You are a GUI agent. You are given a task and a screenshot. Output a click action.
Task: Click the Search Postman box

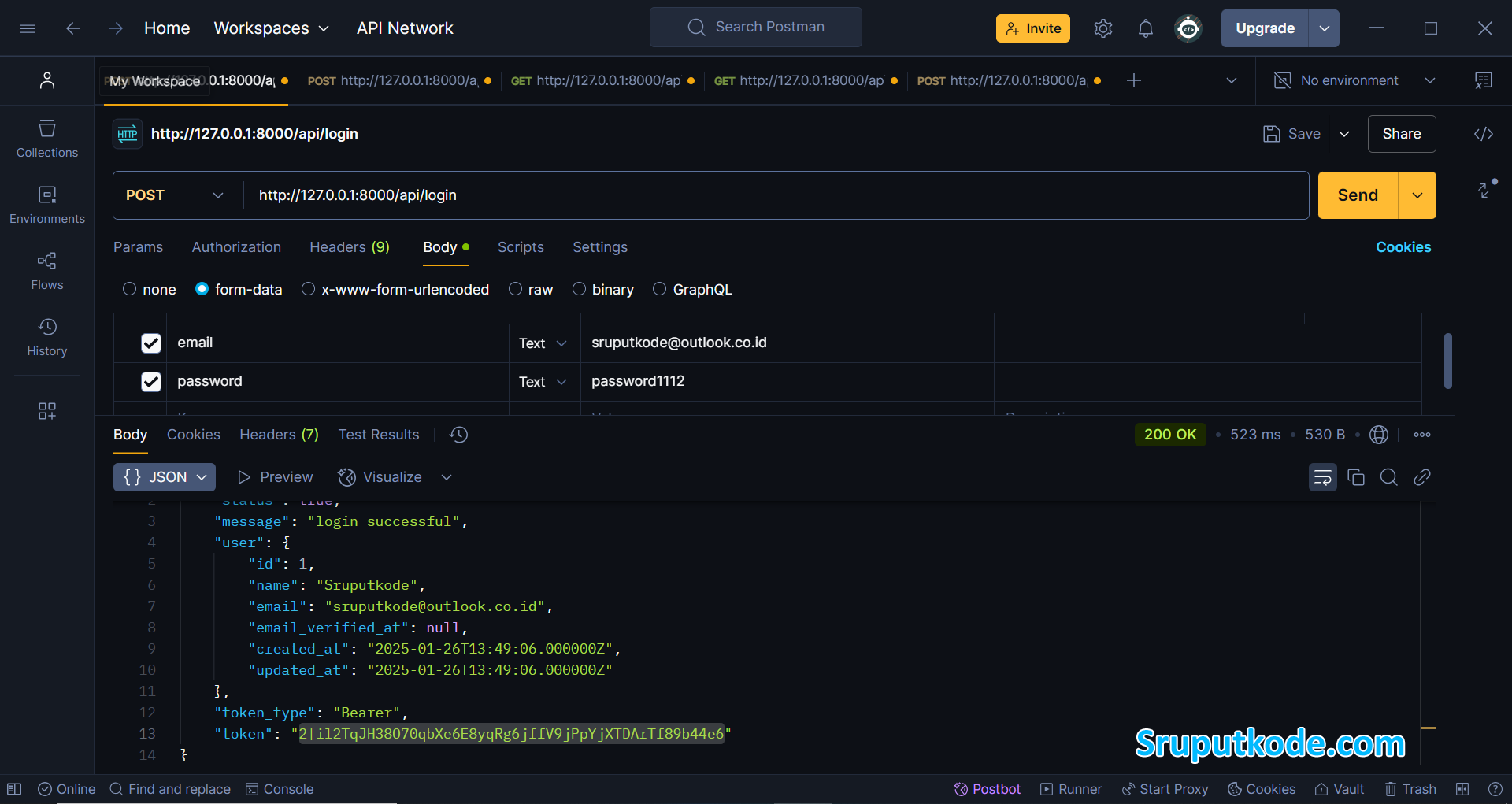click(x=756, y=28)
